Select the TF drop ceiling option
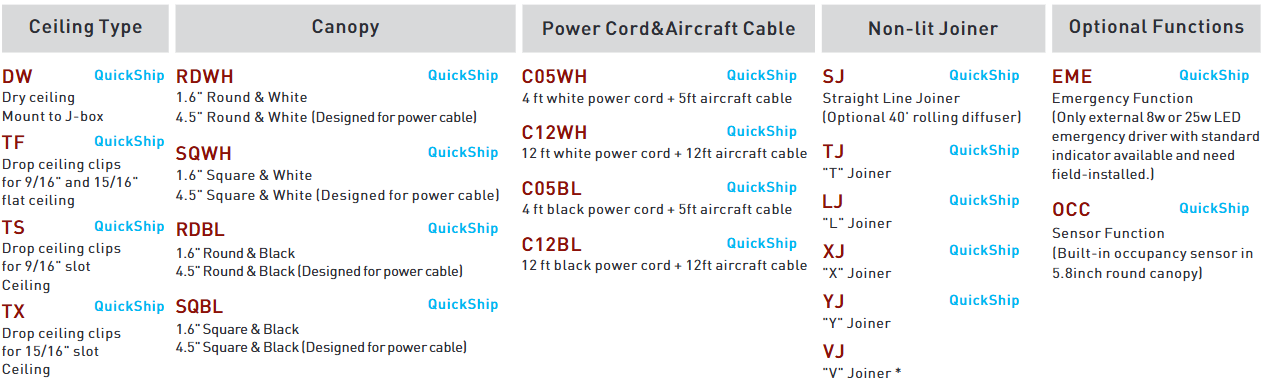Screen dimensions: 1273x378 coord(14,143)
